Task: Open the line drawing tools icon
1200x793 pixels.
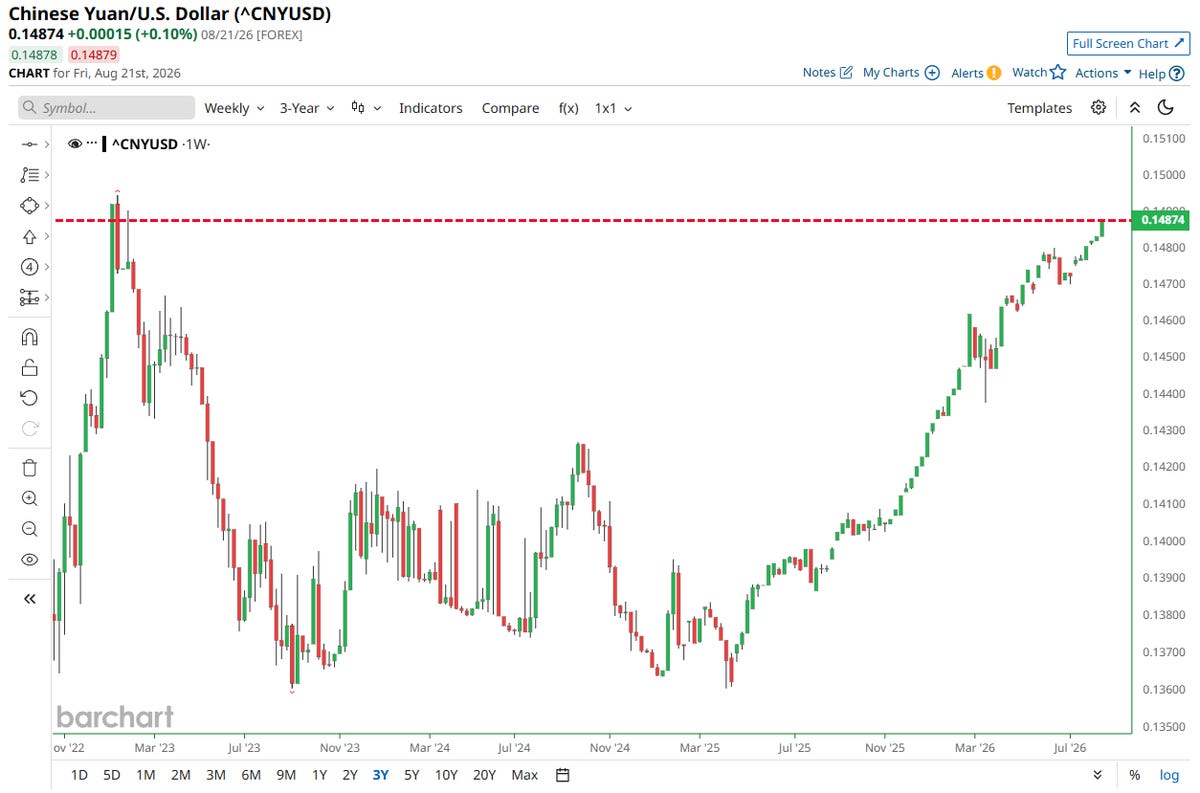Action: [29, 145]
